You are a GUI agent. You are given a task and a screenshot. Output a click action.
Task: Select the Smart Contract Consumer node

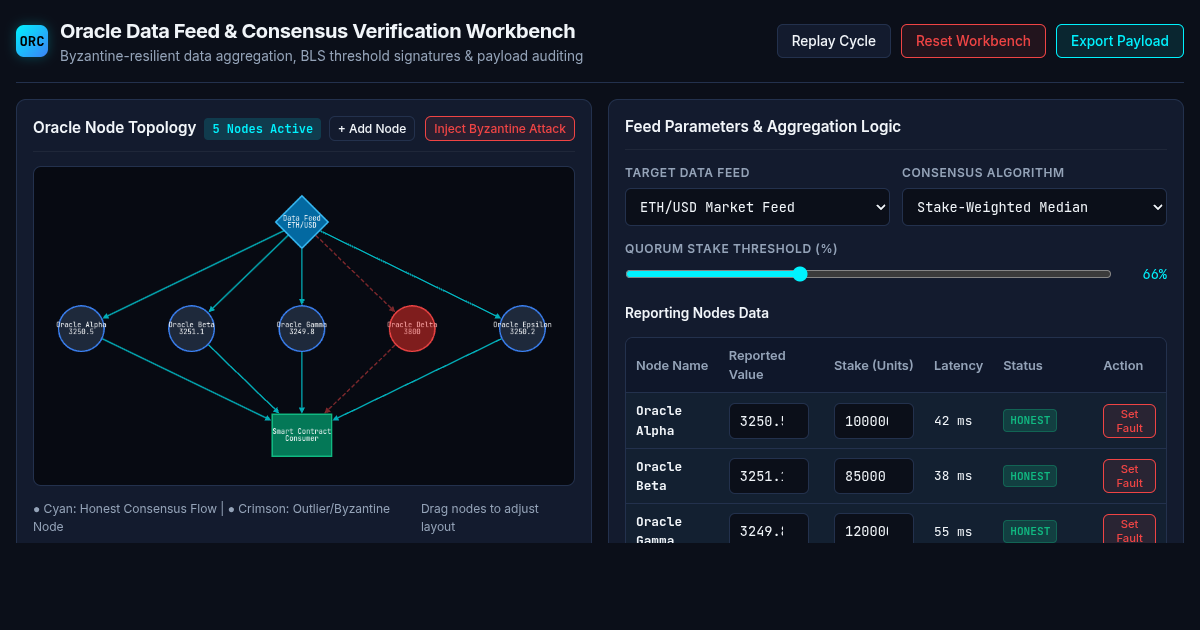[302, 435]
